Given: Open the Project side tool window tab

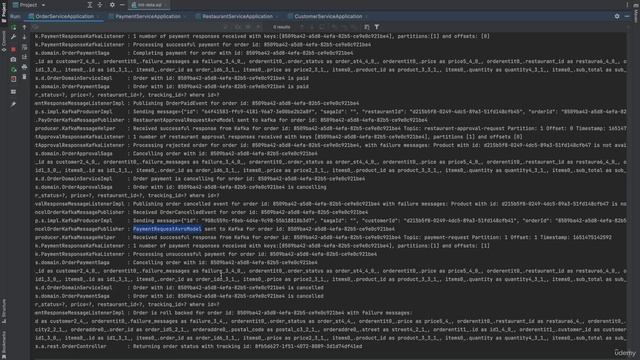Looking at the screenshot, I should (x=4, y=12).
